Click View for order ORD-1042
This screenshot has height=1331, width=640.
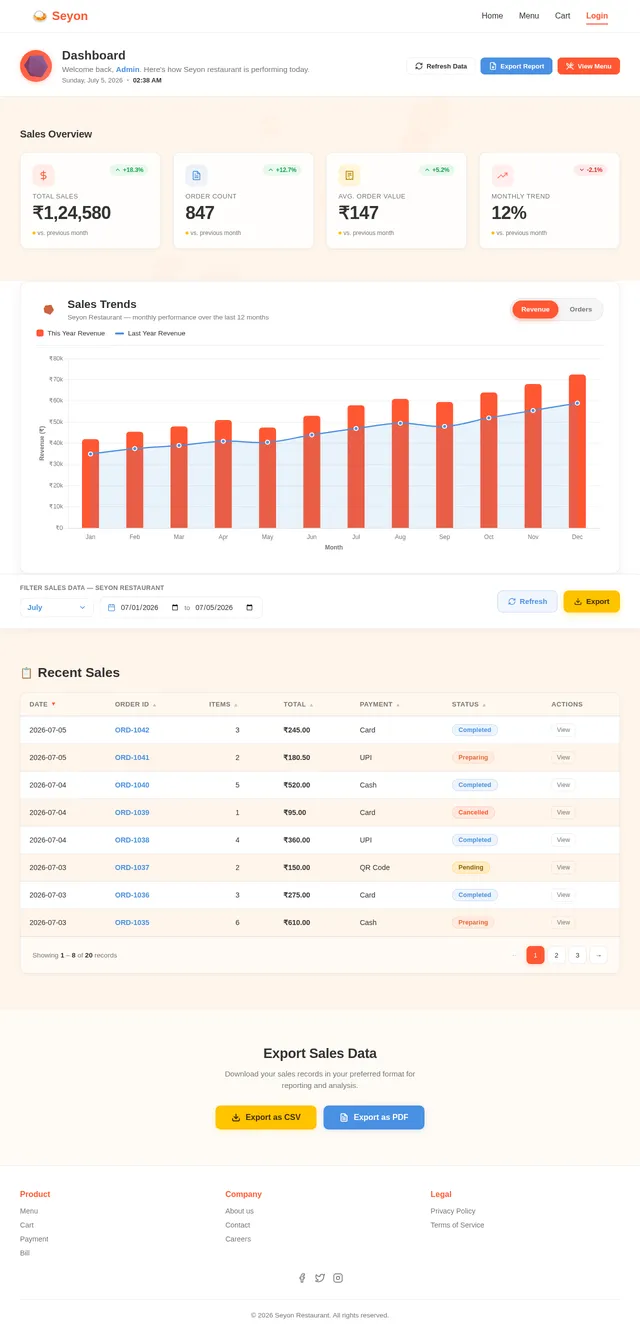tap(563, 730)
